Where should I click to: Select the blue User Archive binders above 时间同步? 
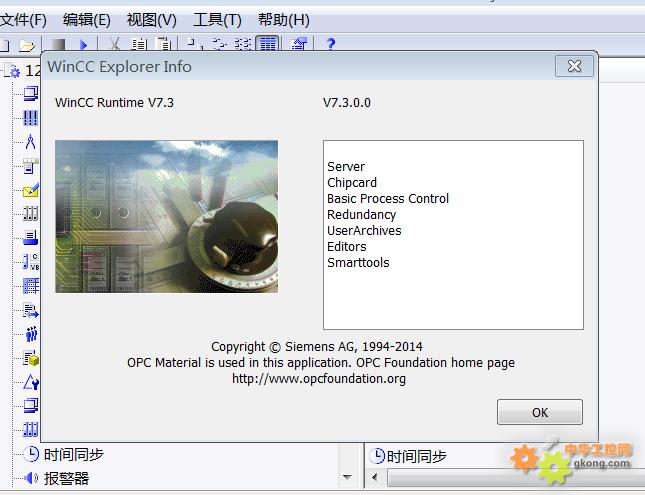[31, 429]
